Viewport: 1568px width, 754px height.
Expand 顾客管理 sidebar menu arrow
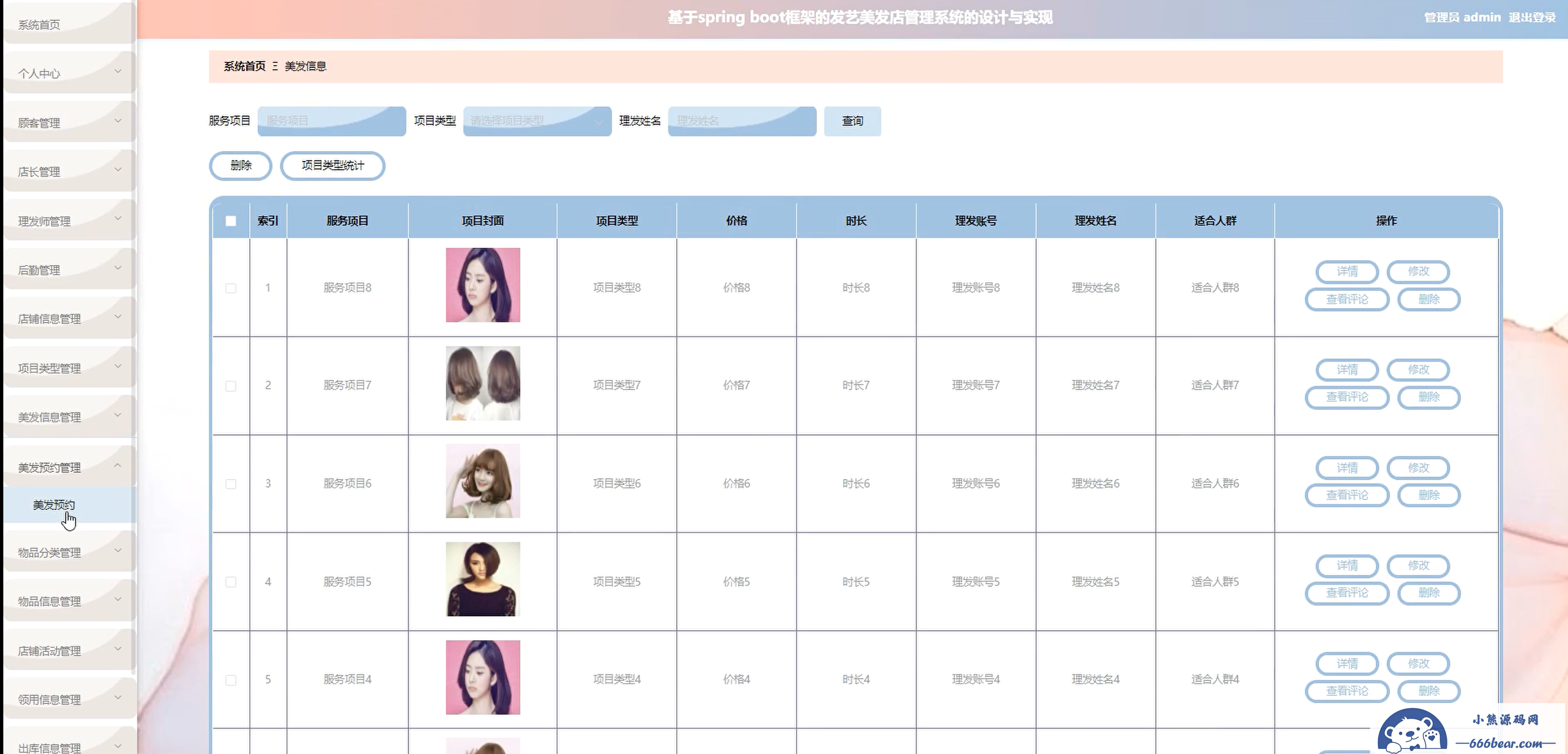click(118, 121)
